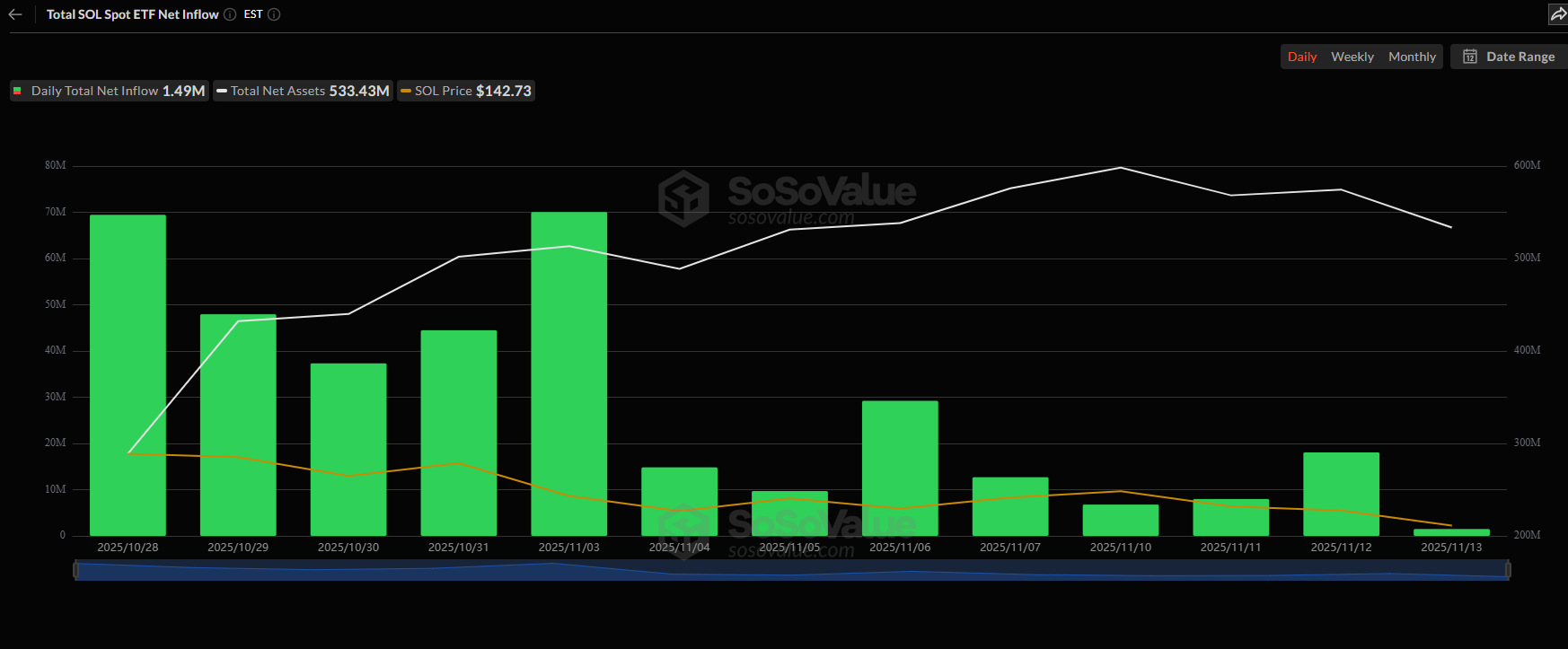Open info icon beside Net Inflow title
This screenshot has height=649, width=1568.
230,14
